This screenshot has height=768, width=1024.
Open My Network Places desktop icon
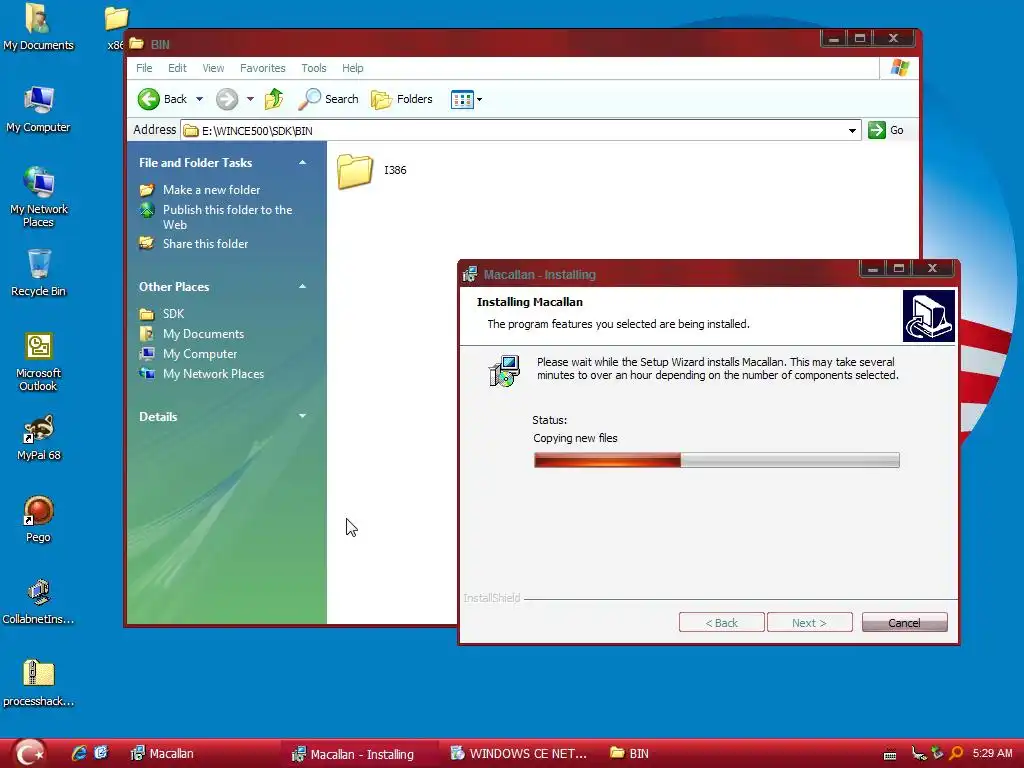[x=39, y=197]
